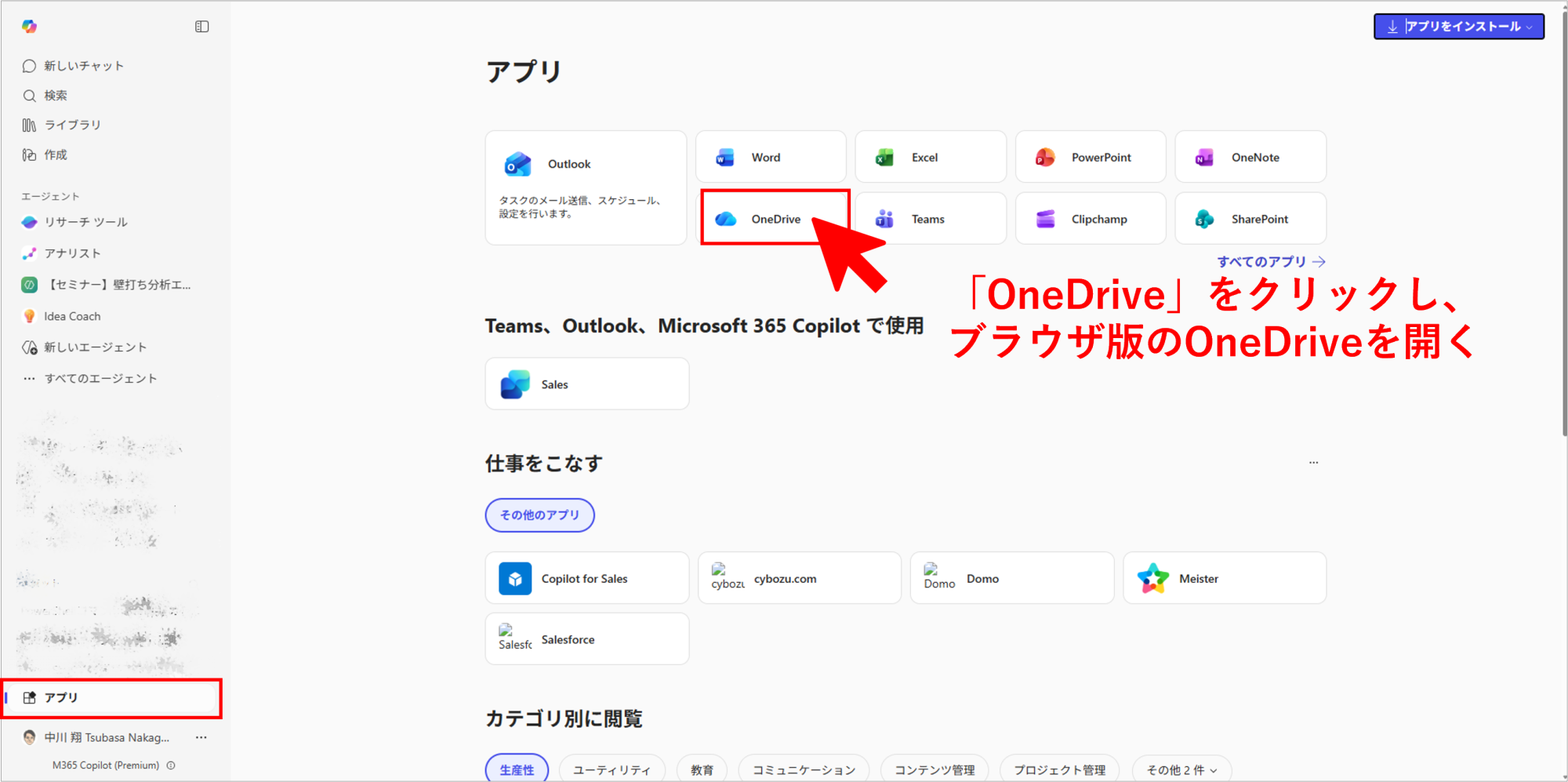Open the Sales app card
Screen dimensions: 1568x782
[x=586, y=384]
